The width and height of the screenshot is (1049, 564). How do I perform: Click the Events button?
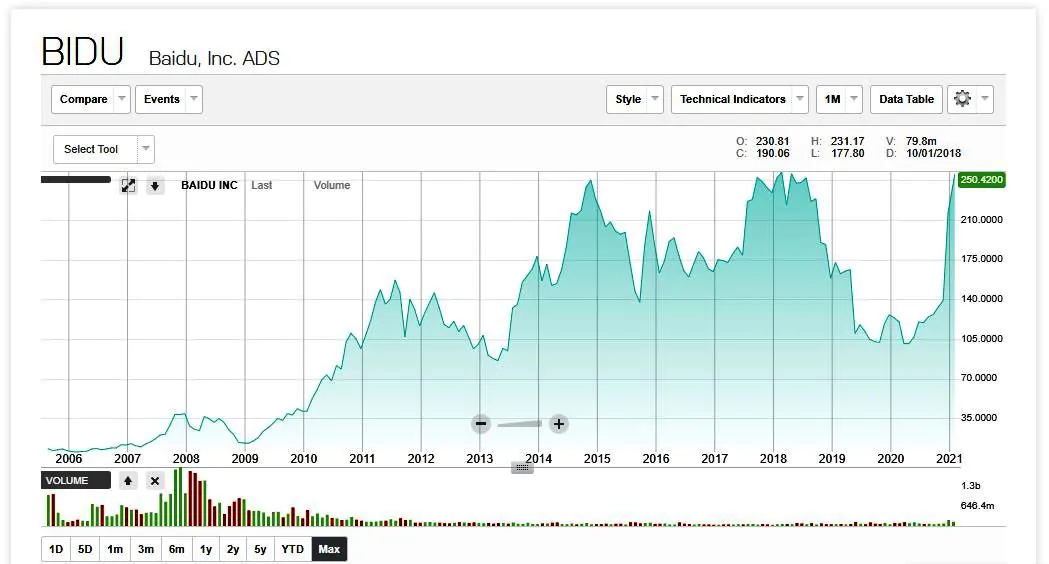tap(161, 99)
